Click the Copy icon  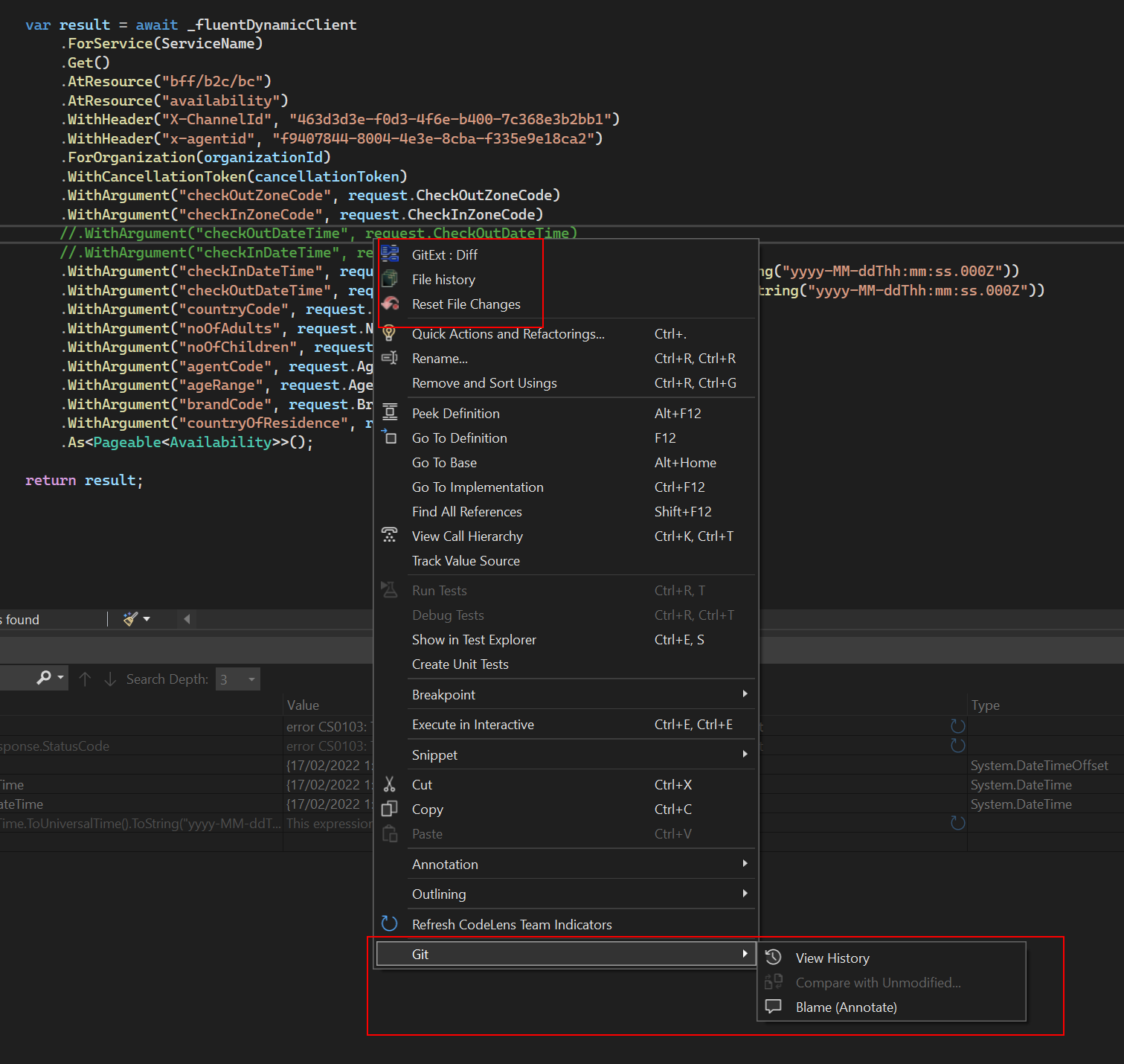(x=389, y=809)
